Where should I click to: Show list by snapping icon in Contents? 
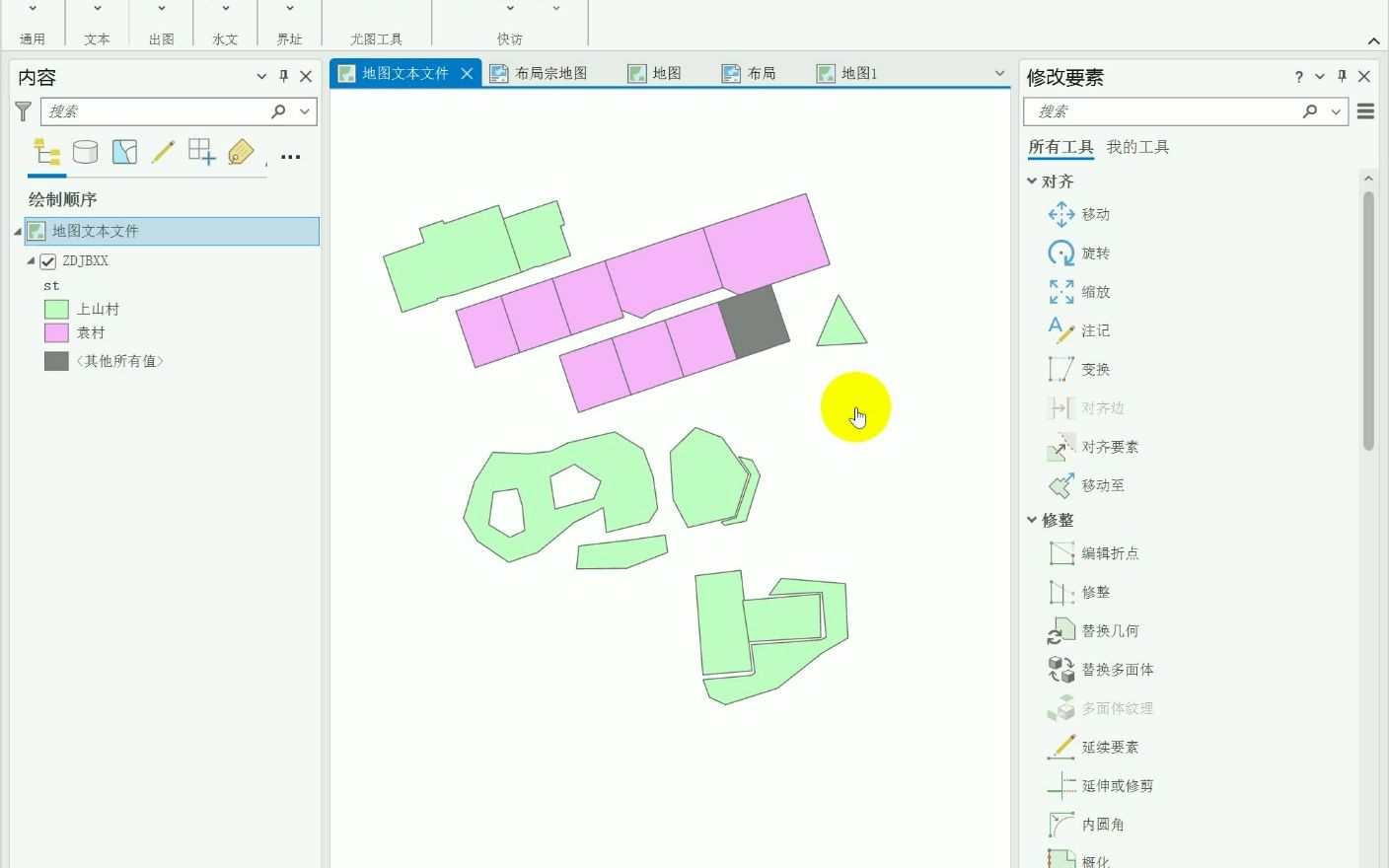click(x=201, y=152)
